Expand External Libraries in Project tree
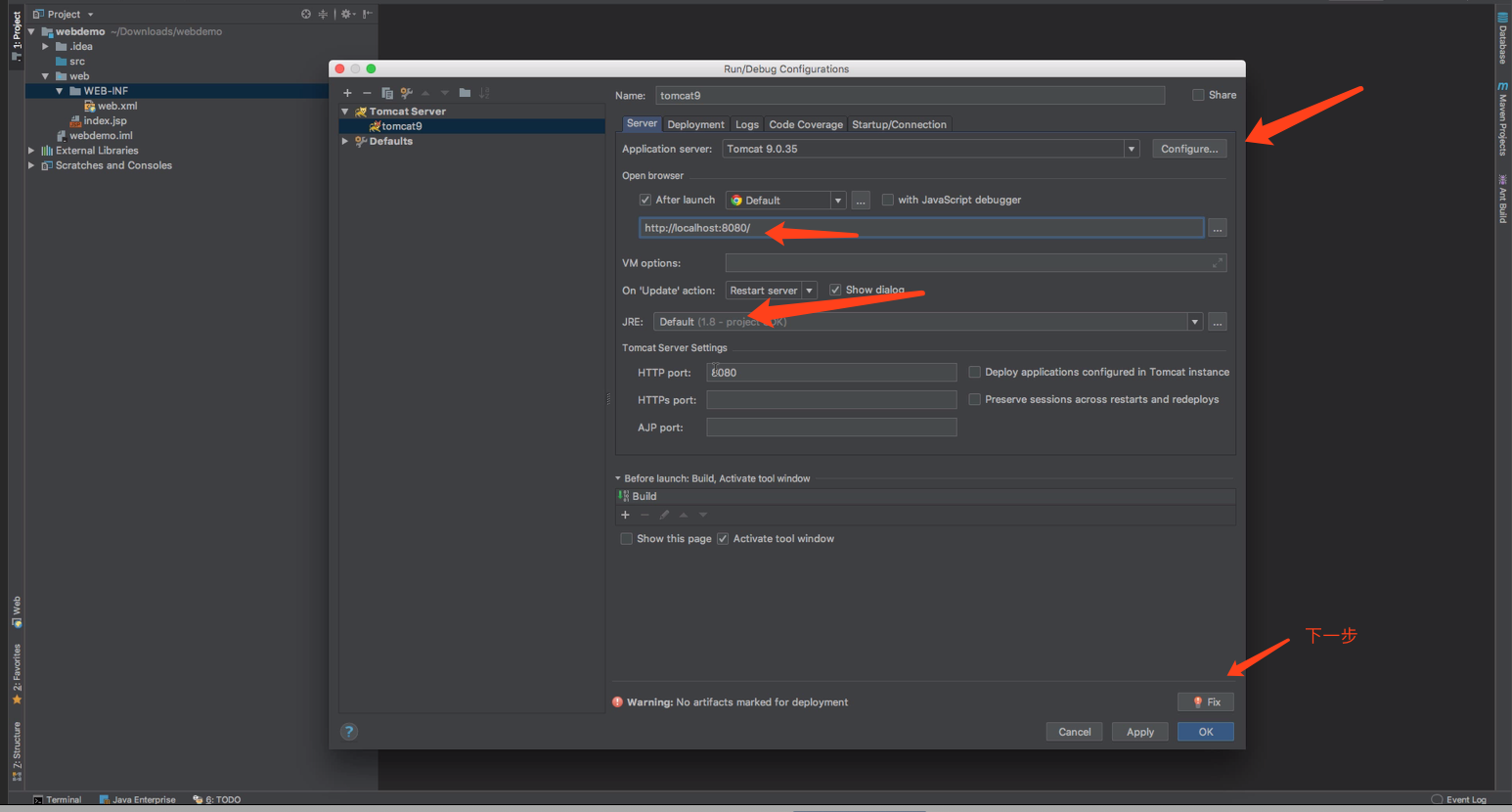The image size is (1512, 812). pos(31,151)
